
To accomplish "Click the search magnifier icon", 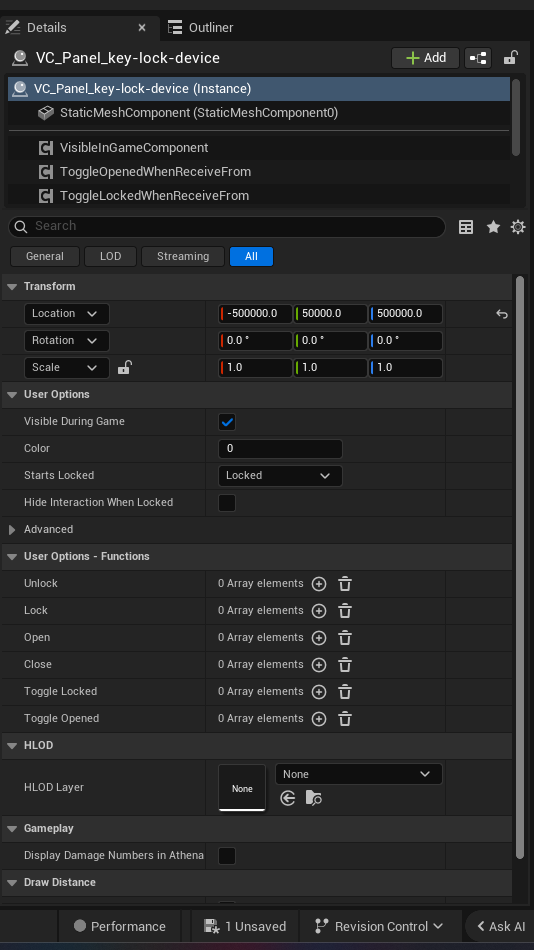I will pyautogui.click(x=21, y=227).
